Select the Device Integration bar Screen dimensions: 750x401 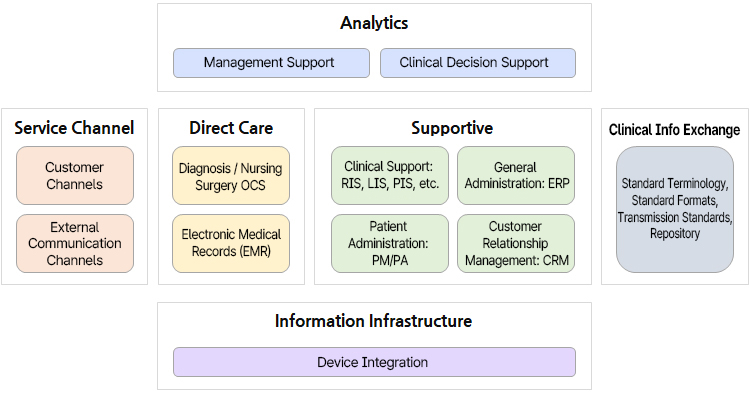click(375, 362)
